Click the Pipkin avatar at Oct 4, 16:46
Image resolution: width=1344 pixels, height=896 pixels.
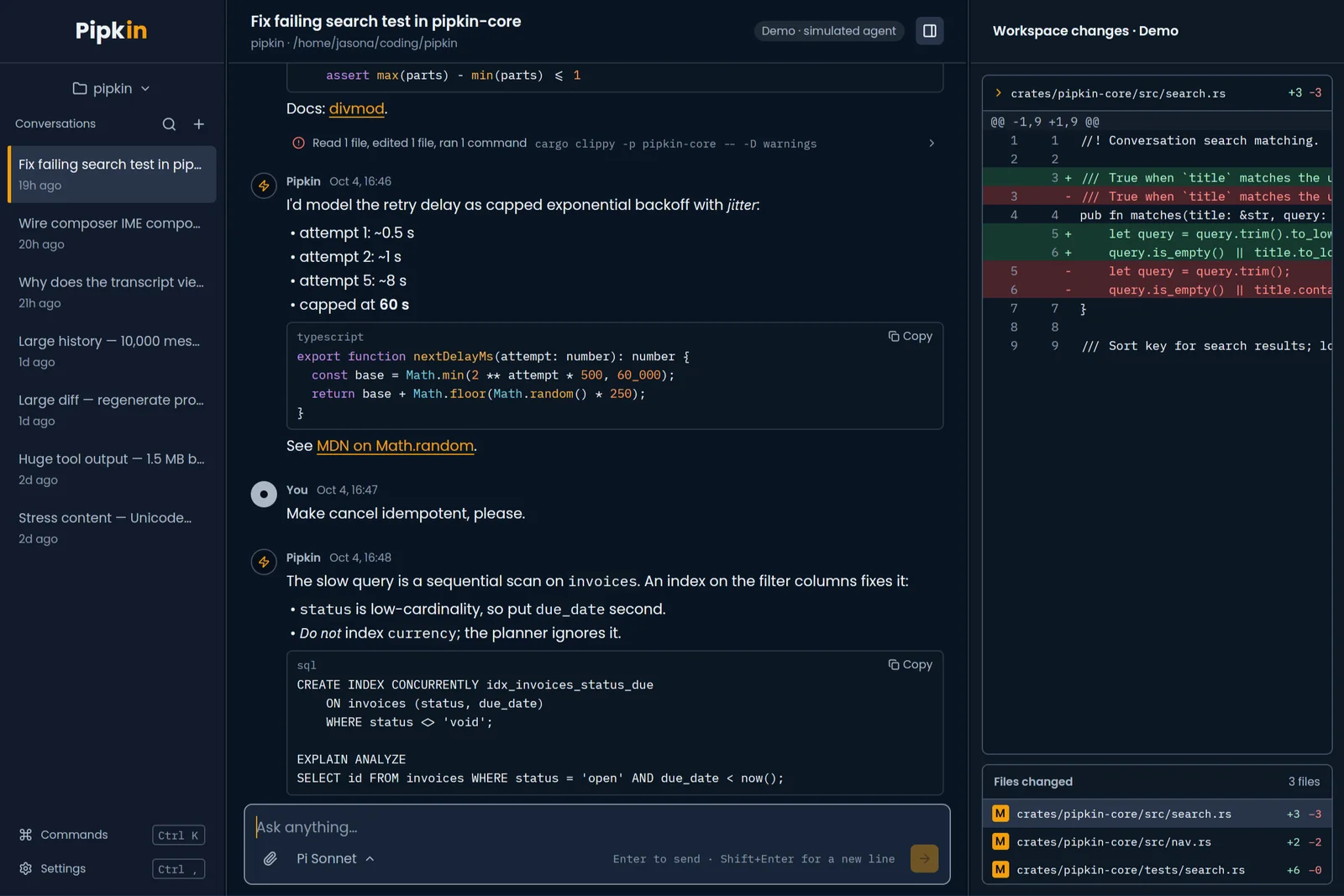click(x=264, y=186)
